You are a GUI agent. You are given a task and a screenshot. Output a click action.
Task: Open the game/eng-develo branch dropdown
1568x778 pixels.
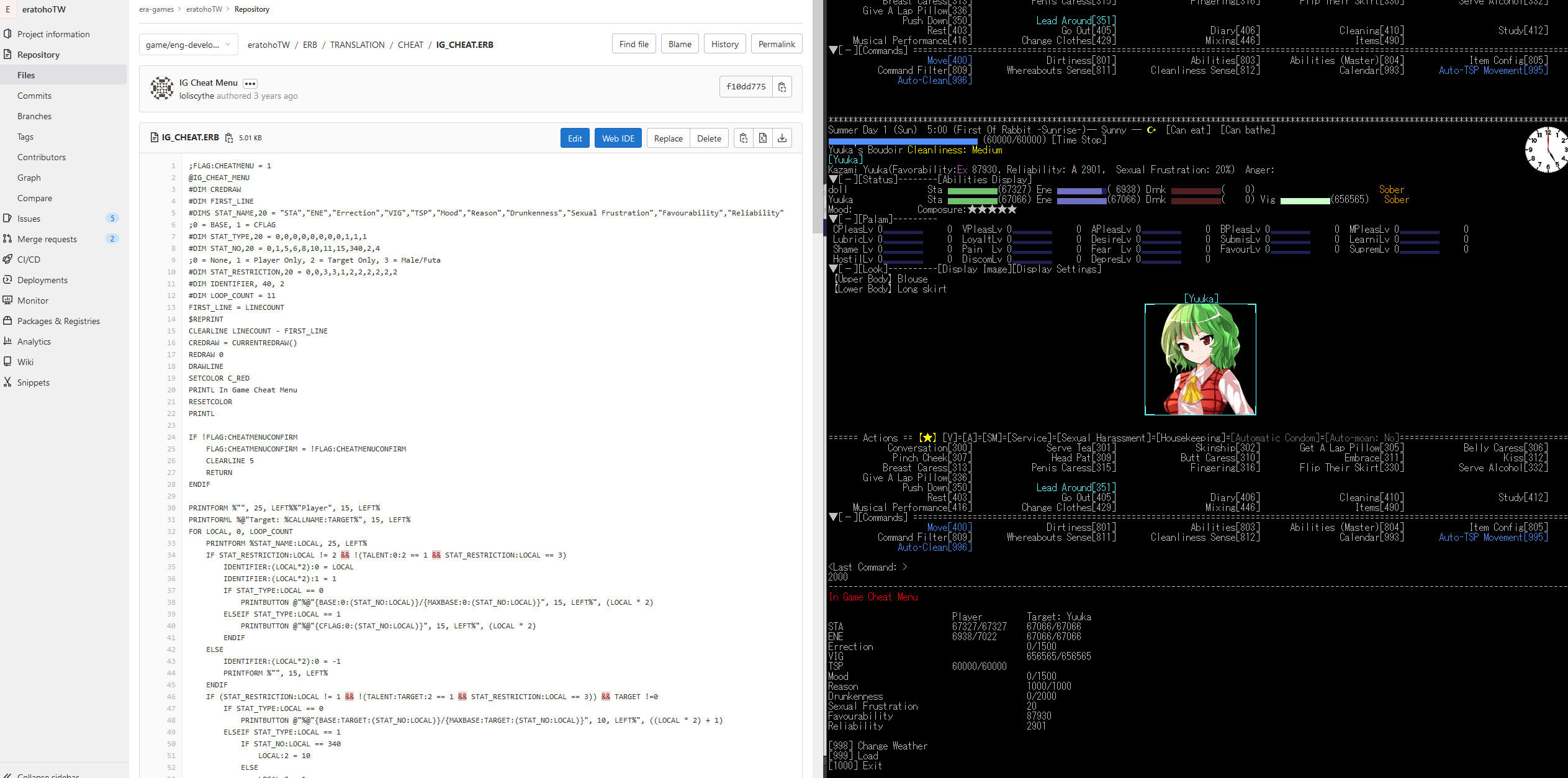click(188, 45)
